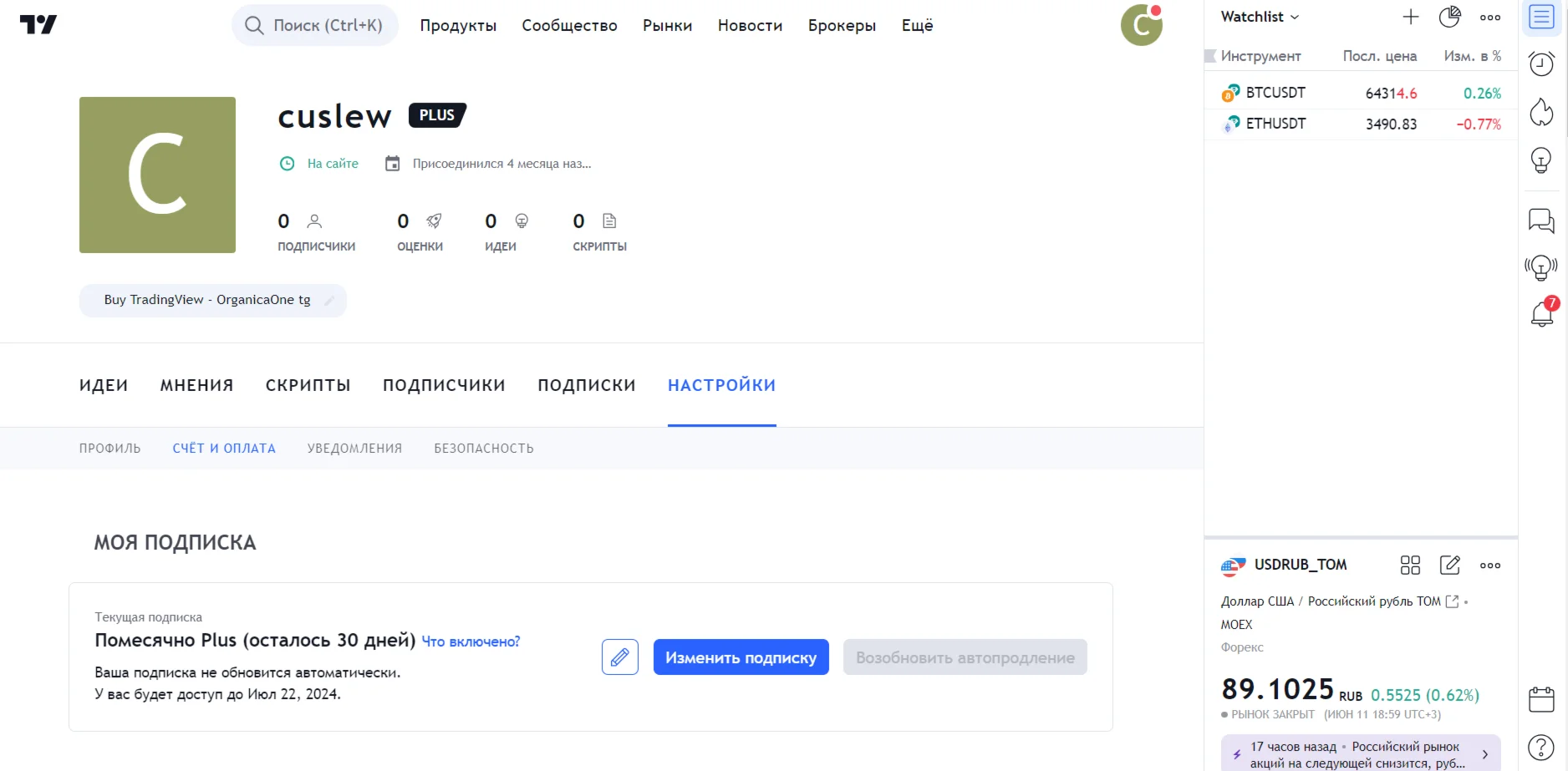This screenshot has width=1568, height=771.
Task: Expand the news item chevron arrow
Action: (1485, 754)
